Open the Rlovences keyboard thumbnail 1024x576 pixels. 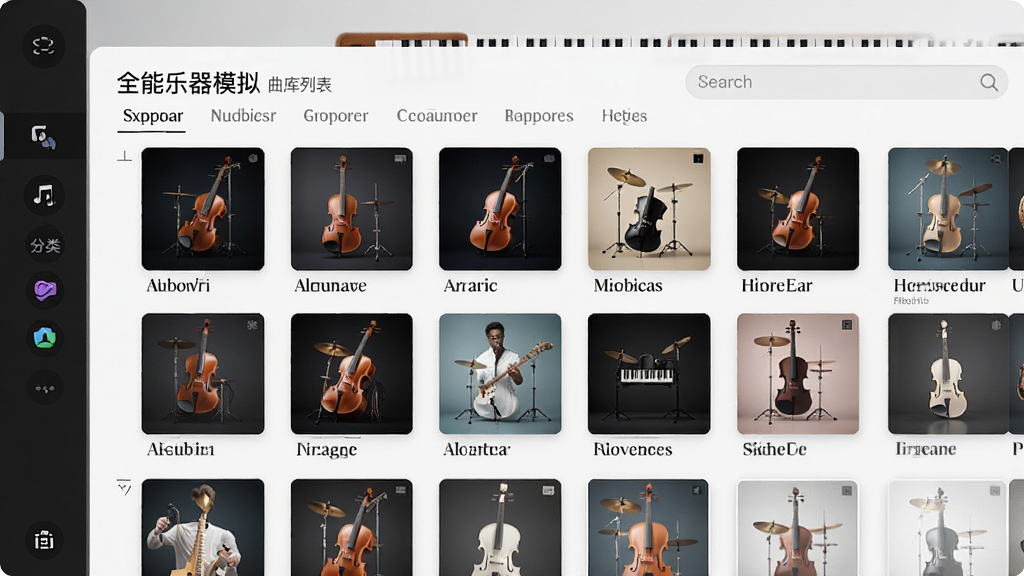click(x=649, y=374)
